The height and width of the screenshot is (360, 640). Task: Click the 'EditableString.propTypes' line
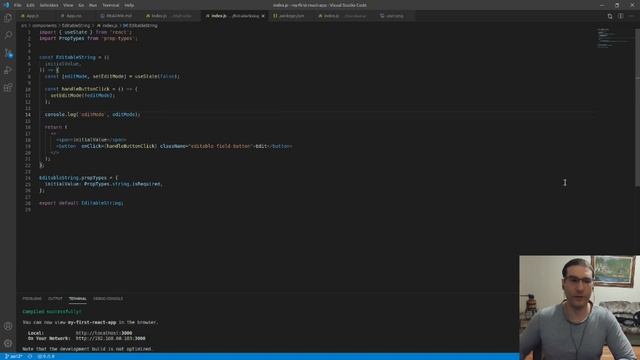(x=78, y=178)
